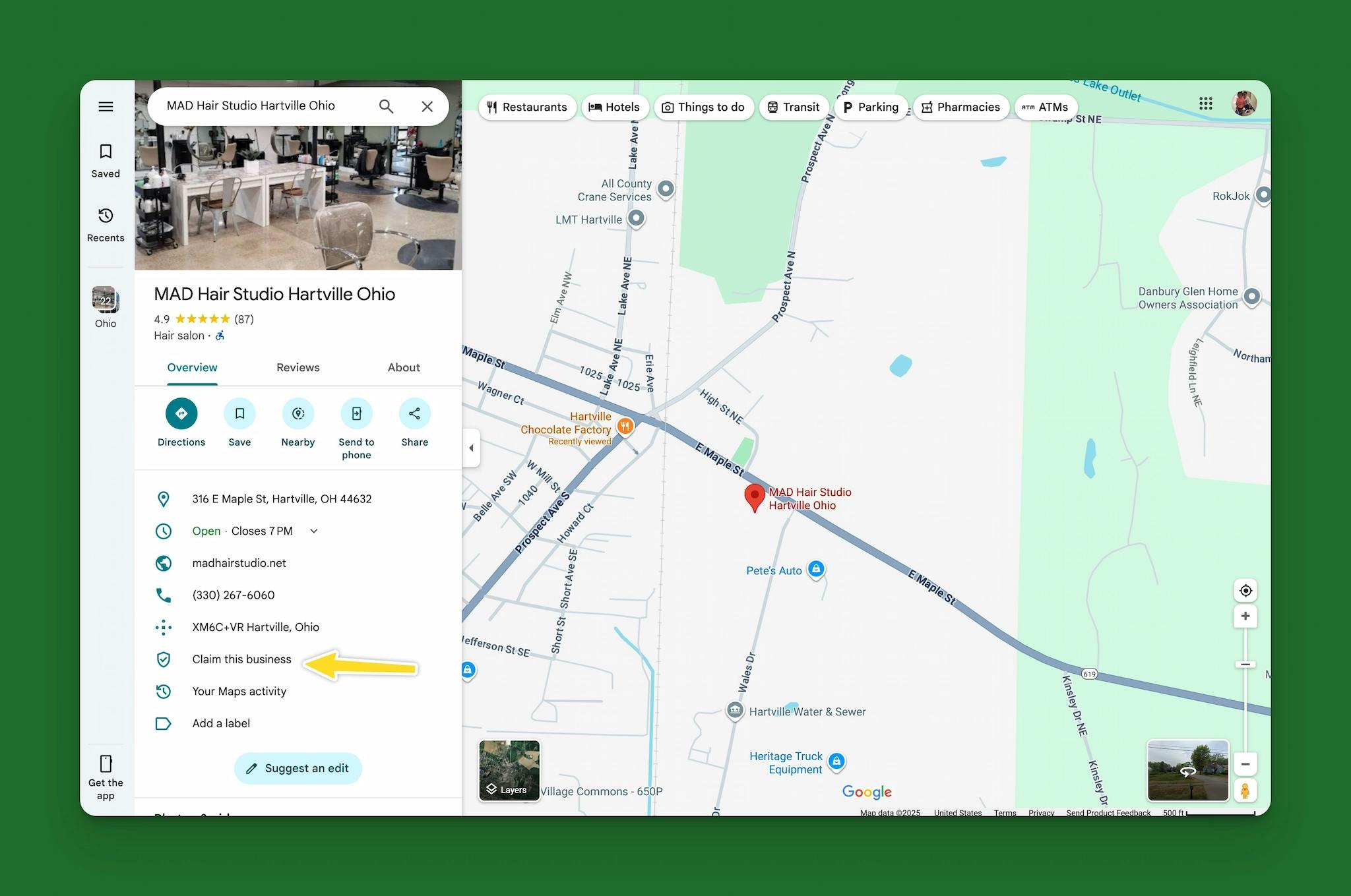Switch to the About tab

click(x=404, y=368)
